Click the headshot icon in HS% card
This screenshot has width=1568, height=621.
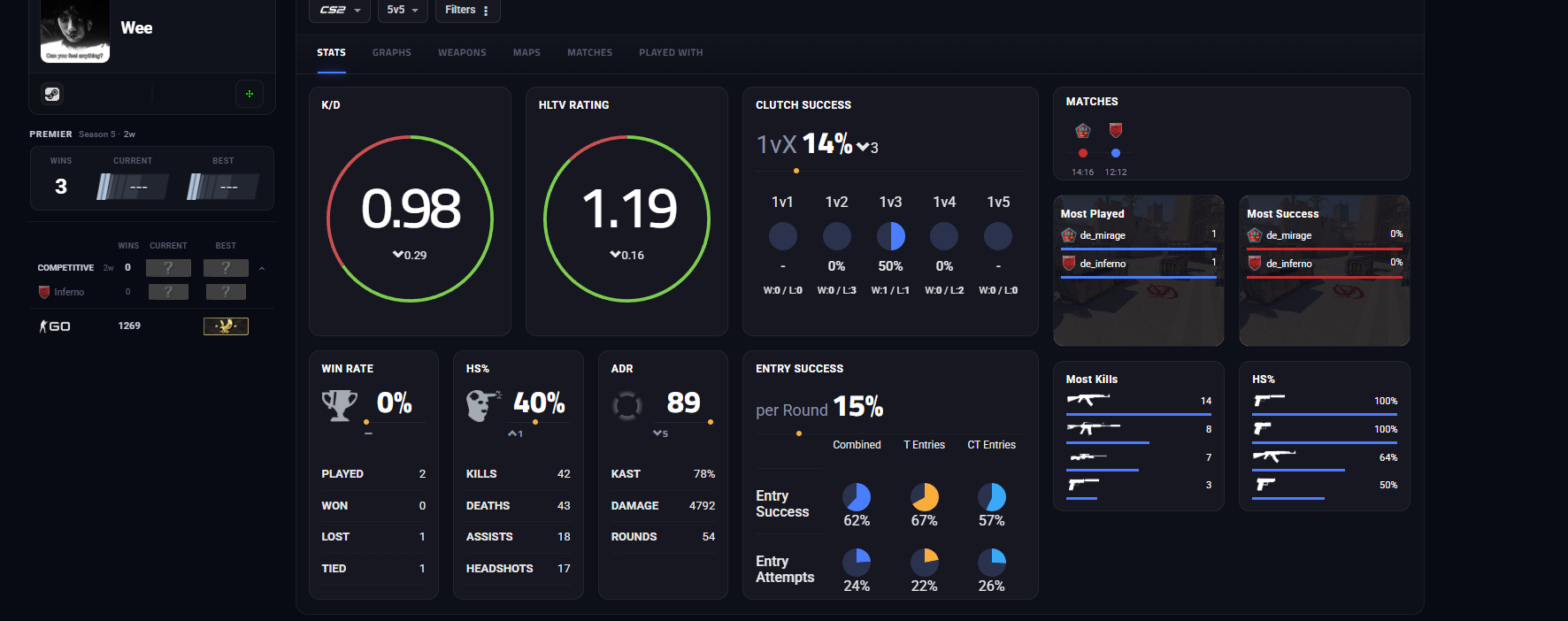click(x=483, y=405)
